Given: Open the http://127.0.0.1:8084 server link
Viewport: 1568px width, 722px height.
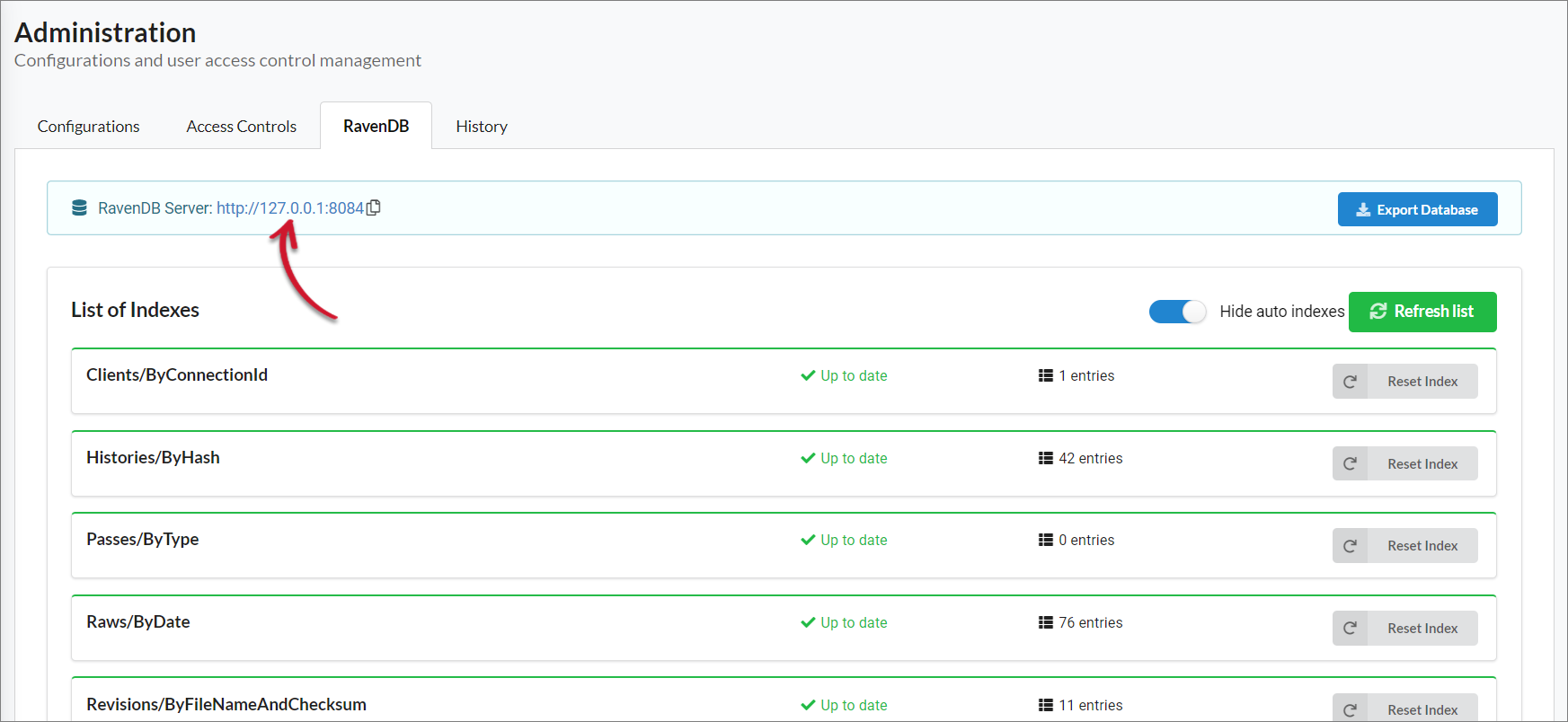Looking at the screenshot, I should 290,208.
